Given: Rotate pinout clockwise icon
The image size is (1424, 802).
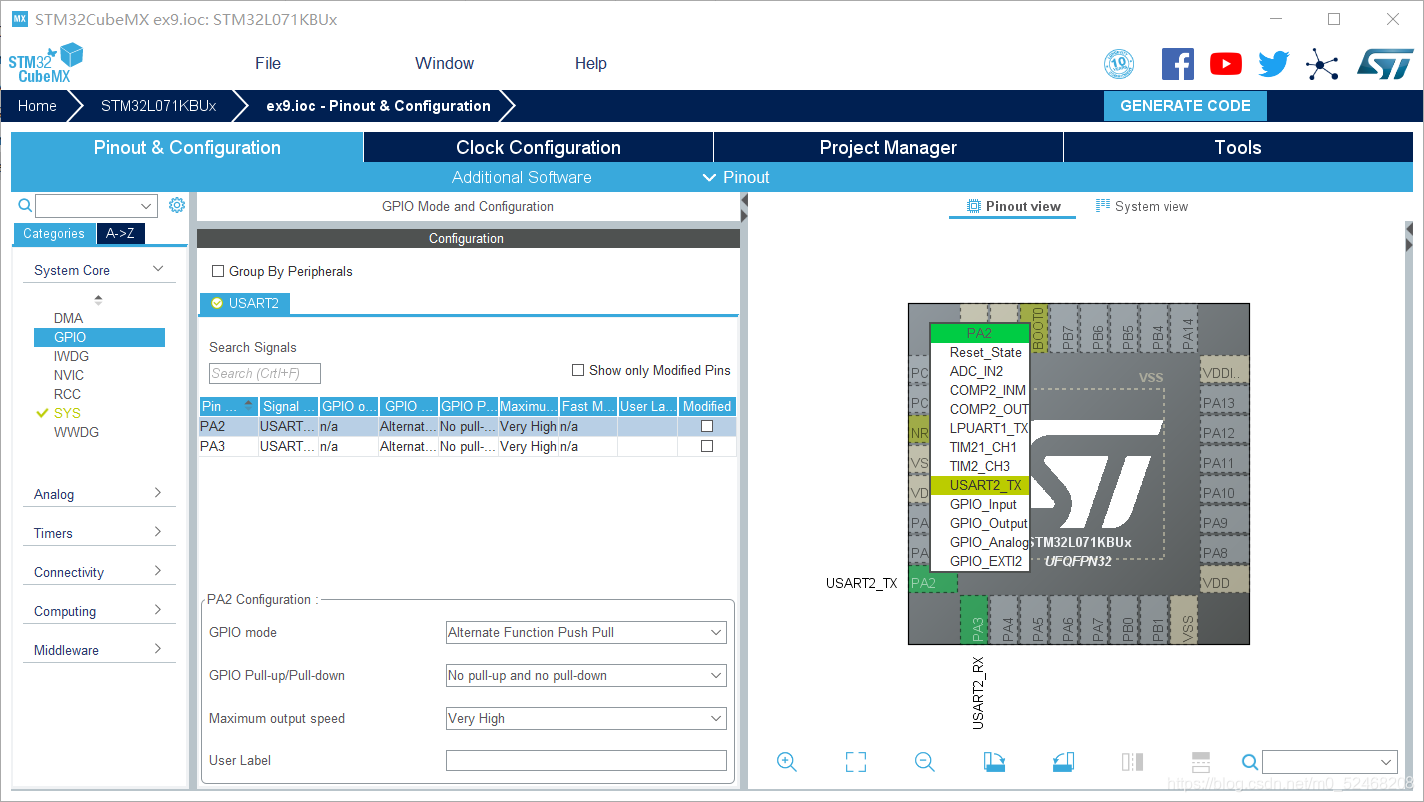Looking at the screenshot, I should click(x=994, y=762).
